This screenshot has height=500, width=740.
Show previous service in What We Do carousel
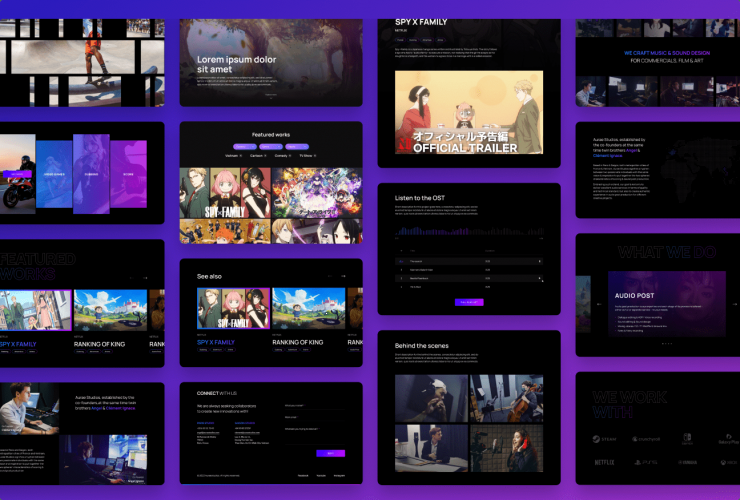(x=599, y=304)
